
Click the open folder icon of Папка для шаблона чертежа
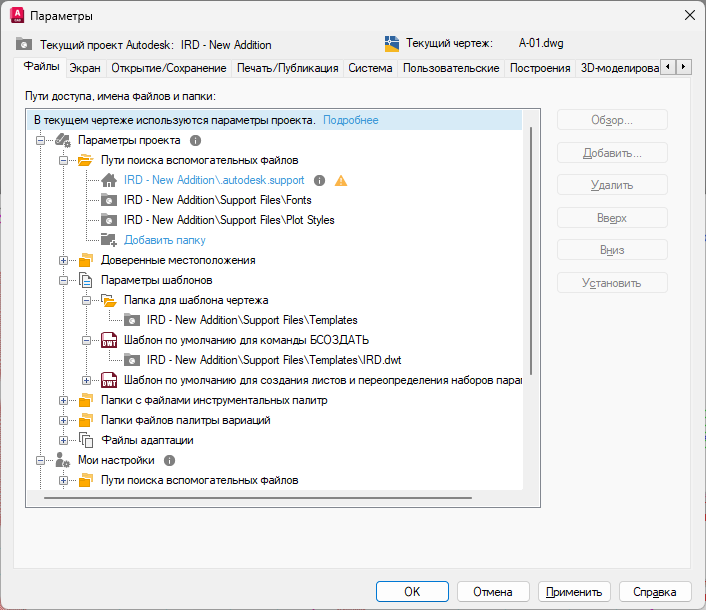pyautogui.click(x=109, y=300)
